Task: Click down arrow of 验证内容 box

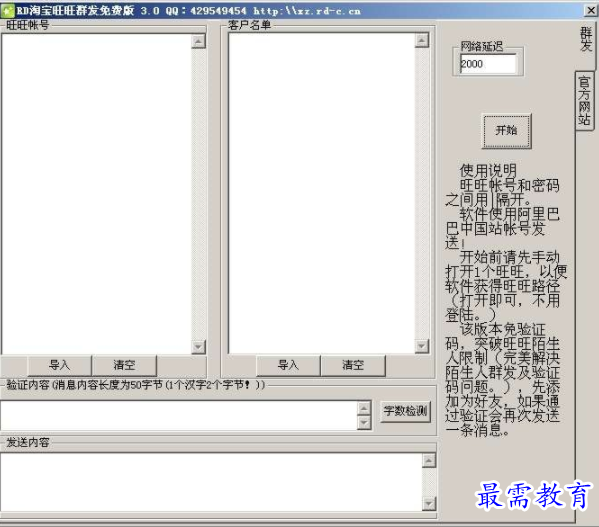Action: 364,423
